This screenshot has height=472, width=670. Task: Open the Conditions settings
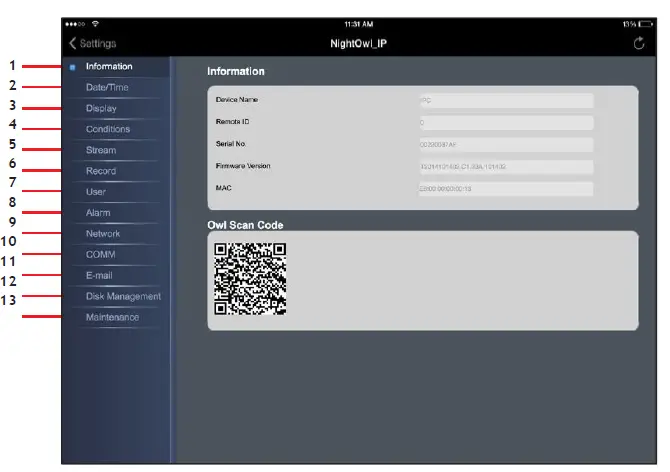pyautogui.click(x=108, y=129)
